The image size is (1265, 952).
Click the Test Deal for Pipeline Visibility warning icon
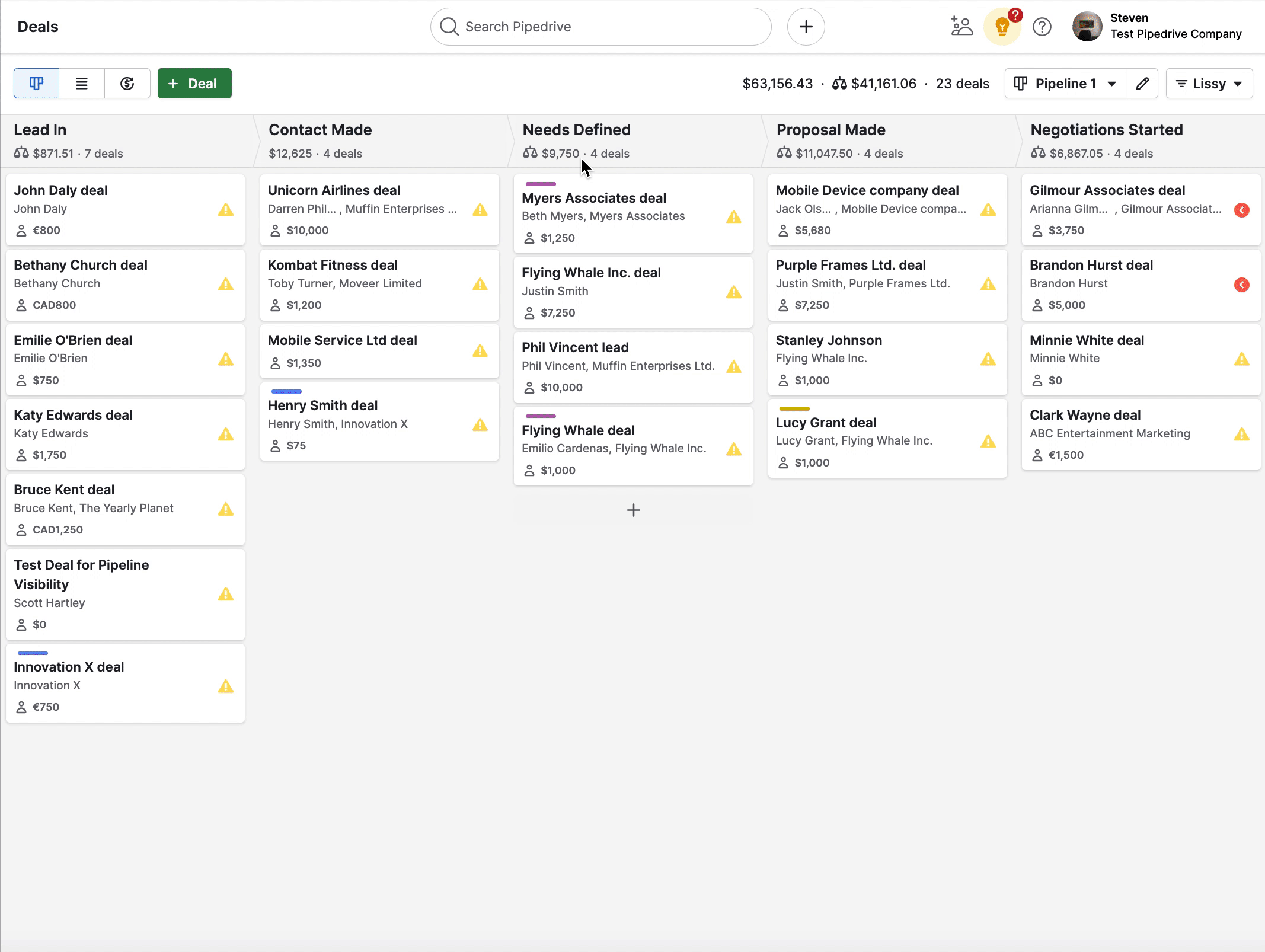pos(226,594)
